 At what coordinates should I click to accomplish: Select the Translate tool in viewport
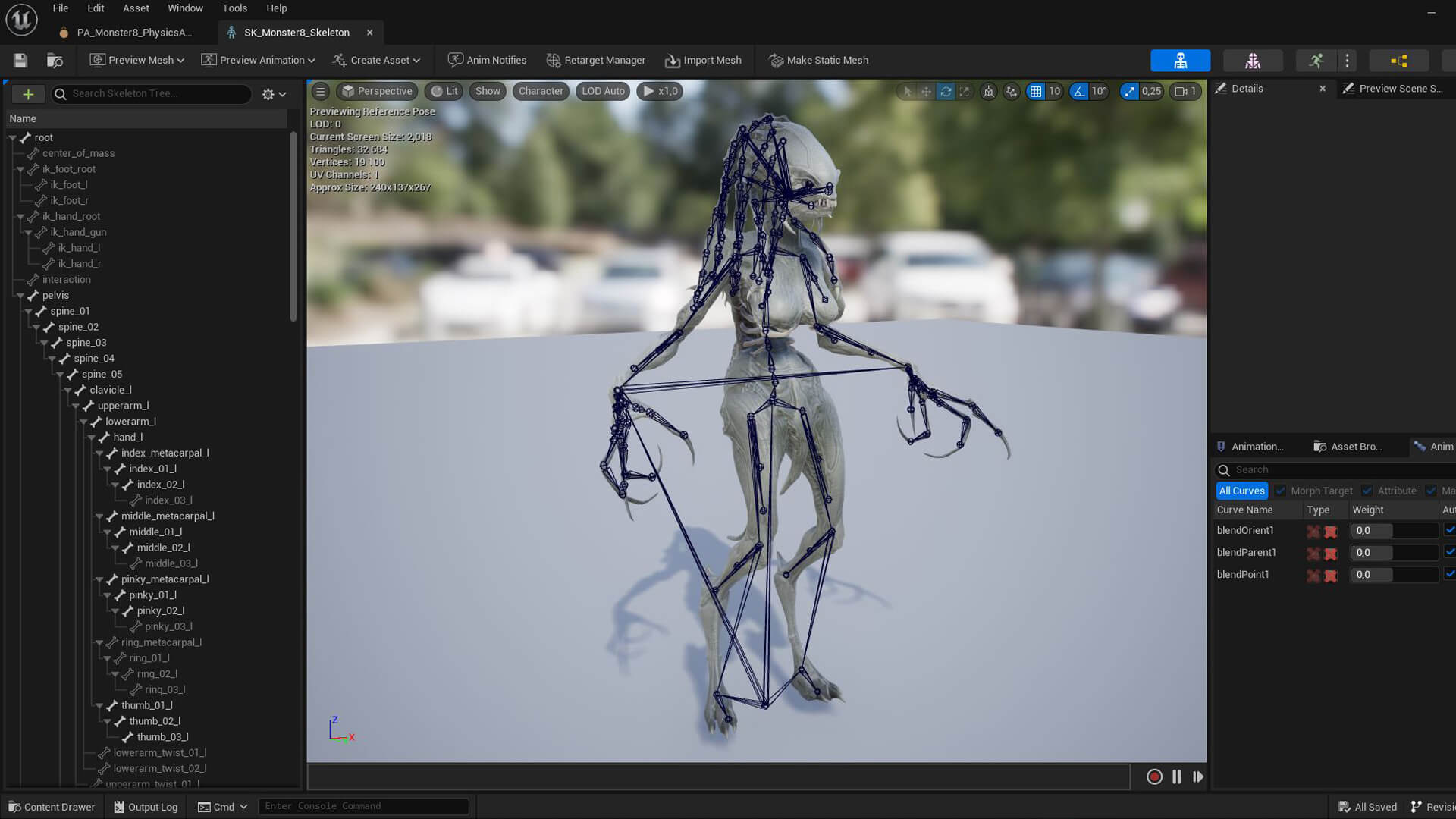click(x=926, y=91)
